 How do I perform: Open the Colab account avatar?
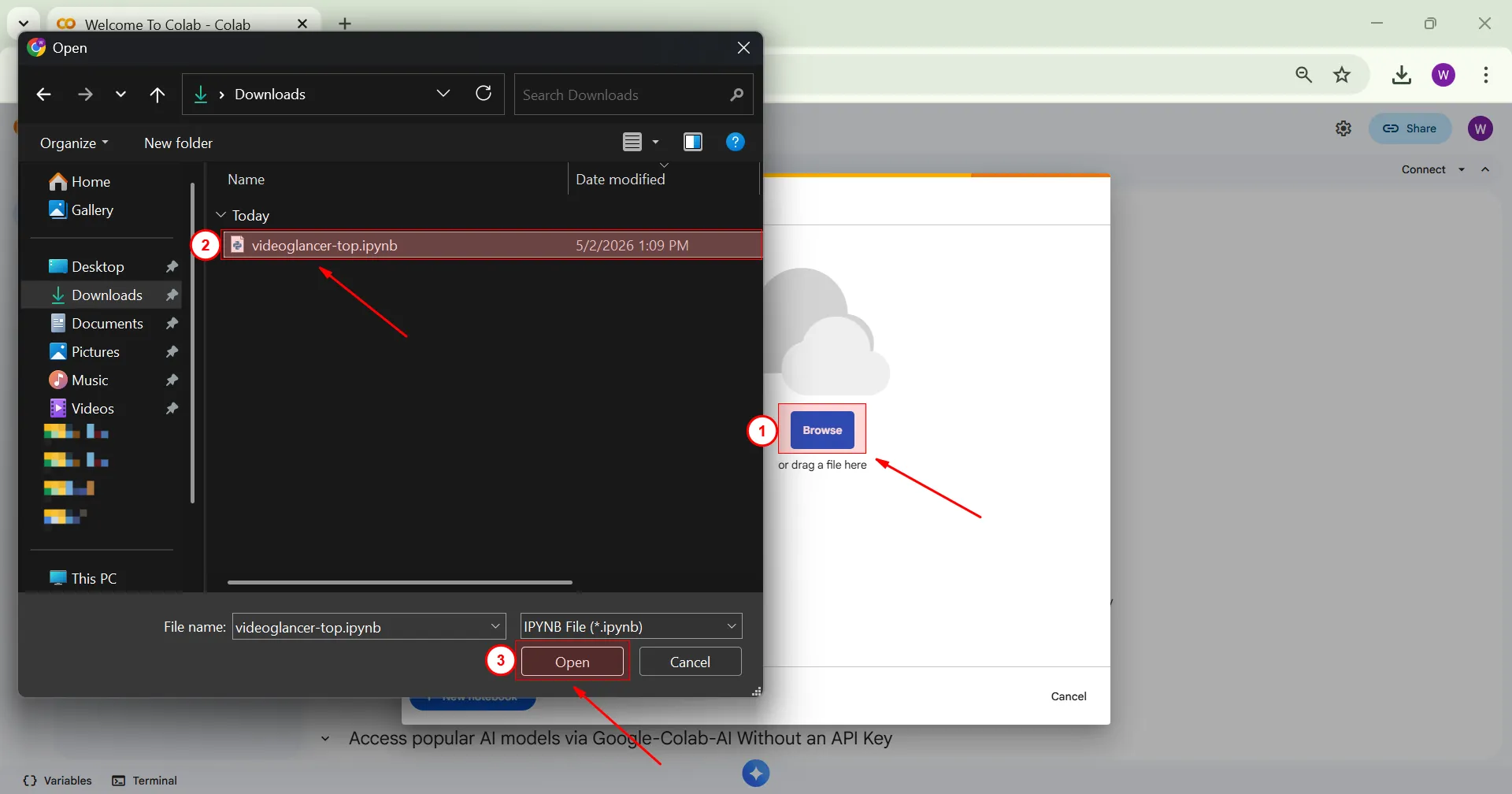(1480, 128)
